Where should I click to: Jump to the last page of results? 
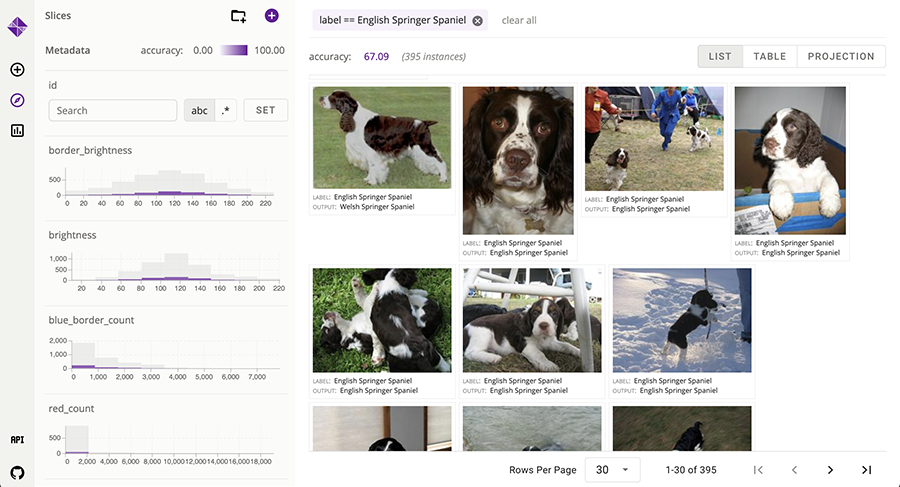coord(866,470)
